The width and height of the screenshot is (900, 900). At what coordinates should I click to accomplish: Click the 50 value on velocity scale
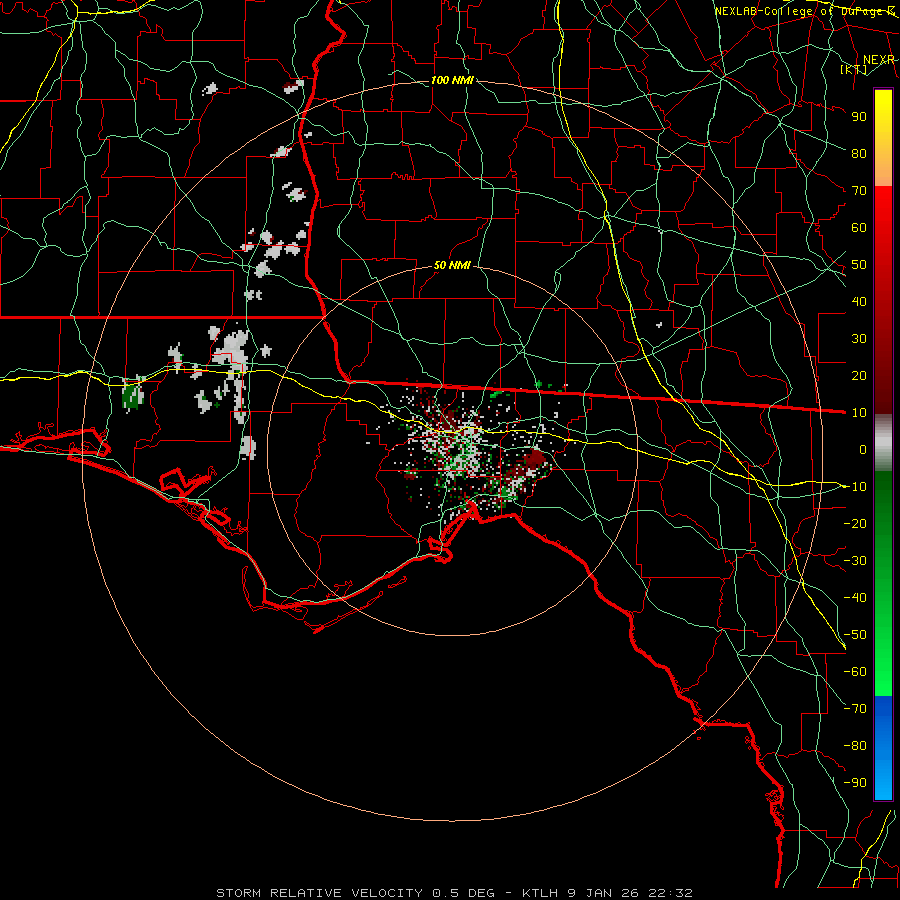coord(859,265)
